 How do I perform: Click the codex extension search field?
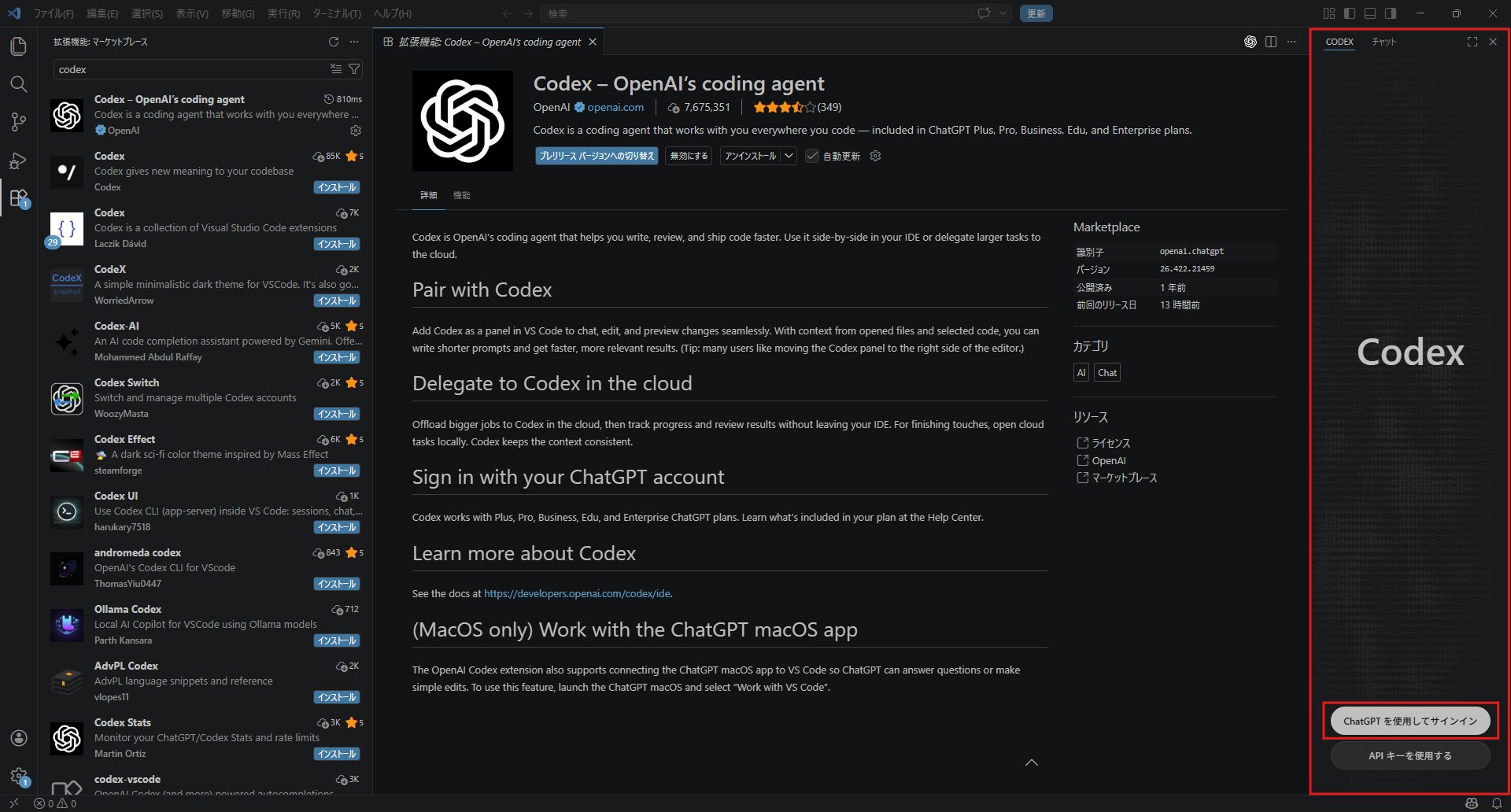[x=189, y=69]
